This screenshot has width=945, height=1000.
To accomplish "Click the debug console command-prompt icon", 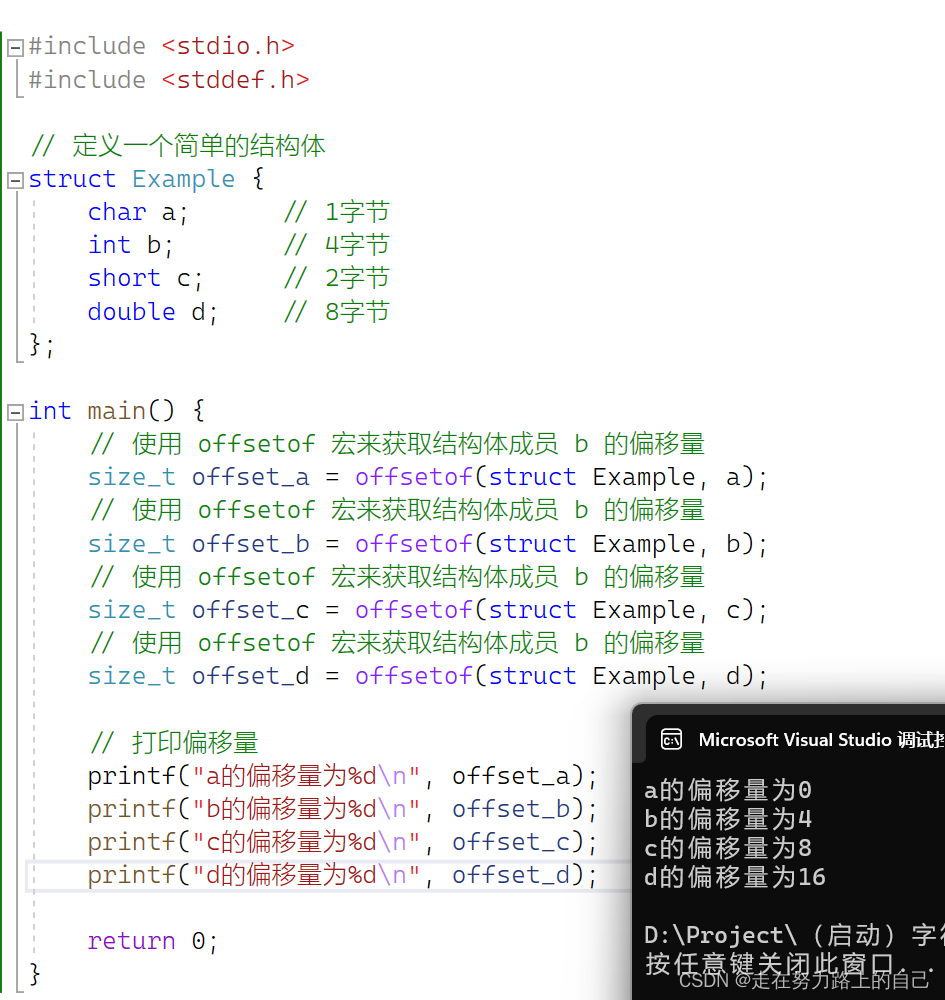I will (671, 739).
